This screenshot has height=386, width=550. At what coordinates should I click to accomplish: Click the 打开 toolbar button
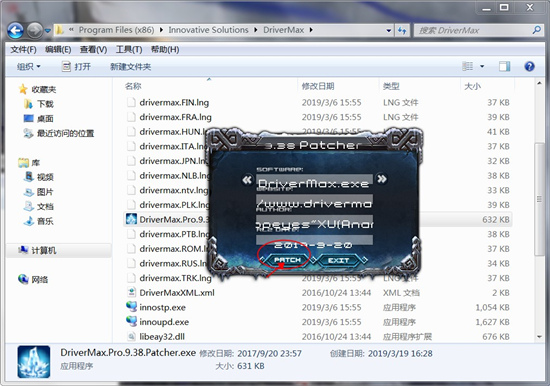tap(76, 66)
